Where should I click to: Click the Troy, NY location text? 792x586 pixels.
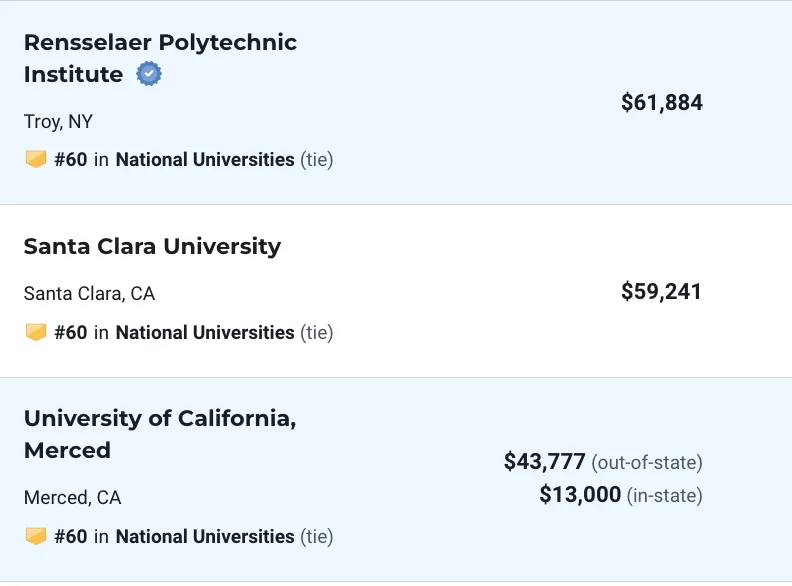[58, 122]
